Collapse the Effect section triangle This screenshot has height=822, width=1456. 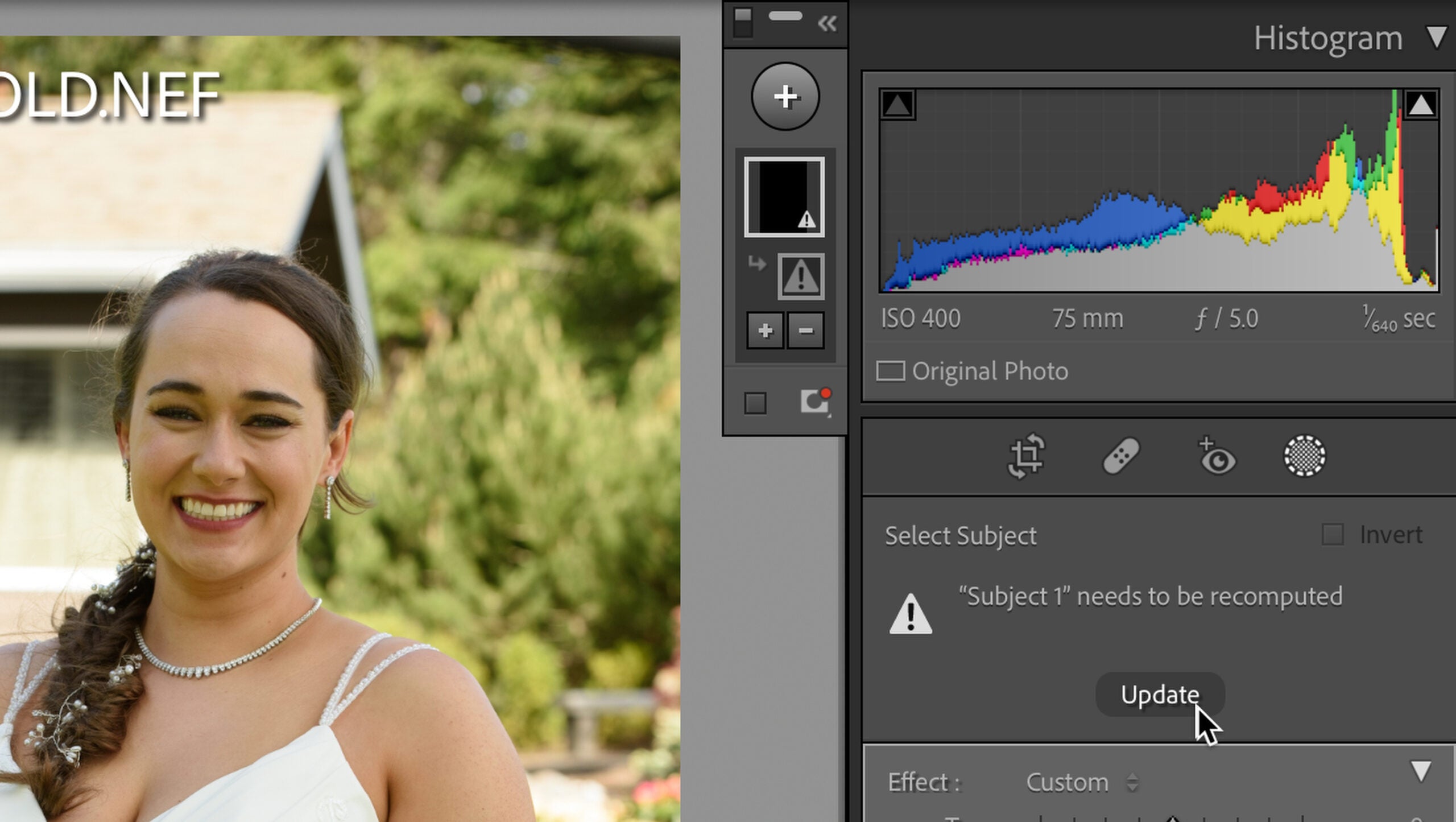point(1421,771)
